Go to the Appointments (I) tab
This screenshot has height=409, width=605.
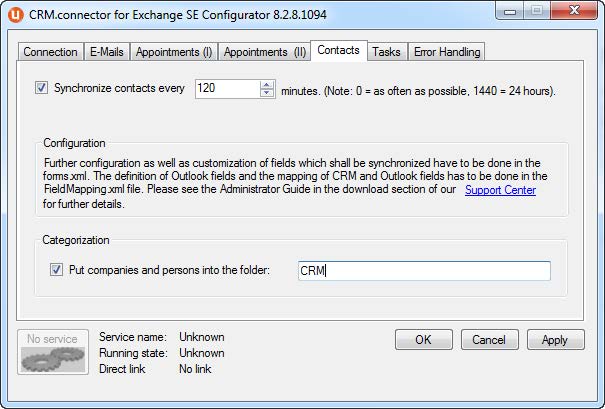174,52
